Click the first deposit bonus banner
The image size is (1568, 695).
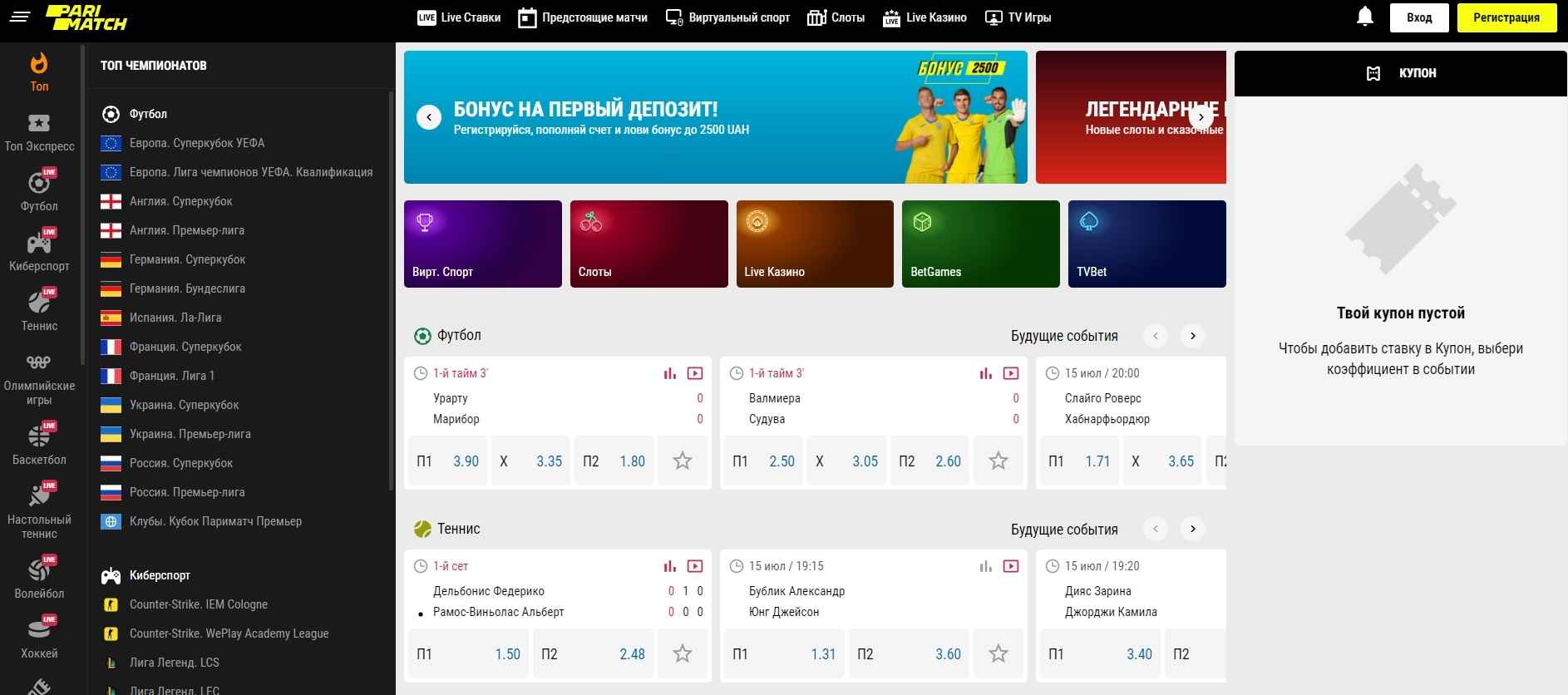click(x=716, y=117)
